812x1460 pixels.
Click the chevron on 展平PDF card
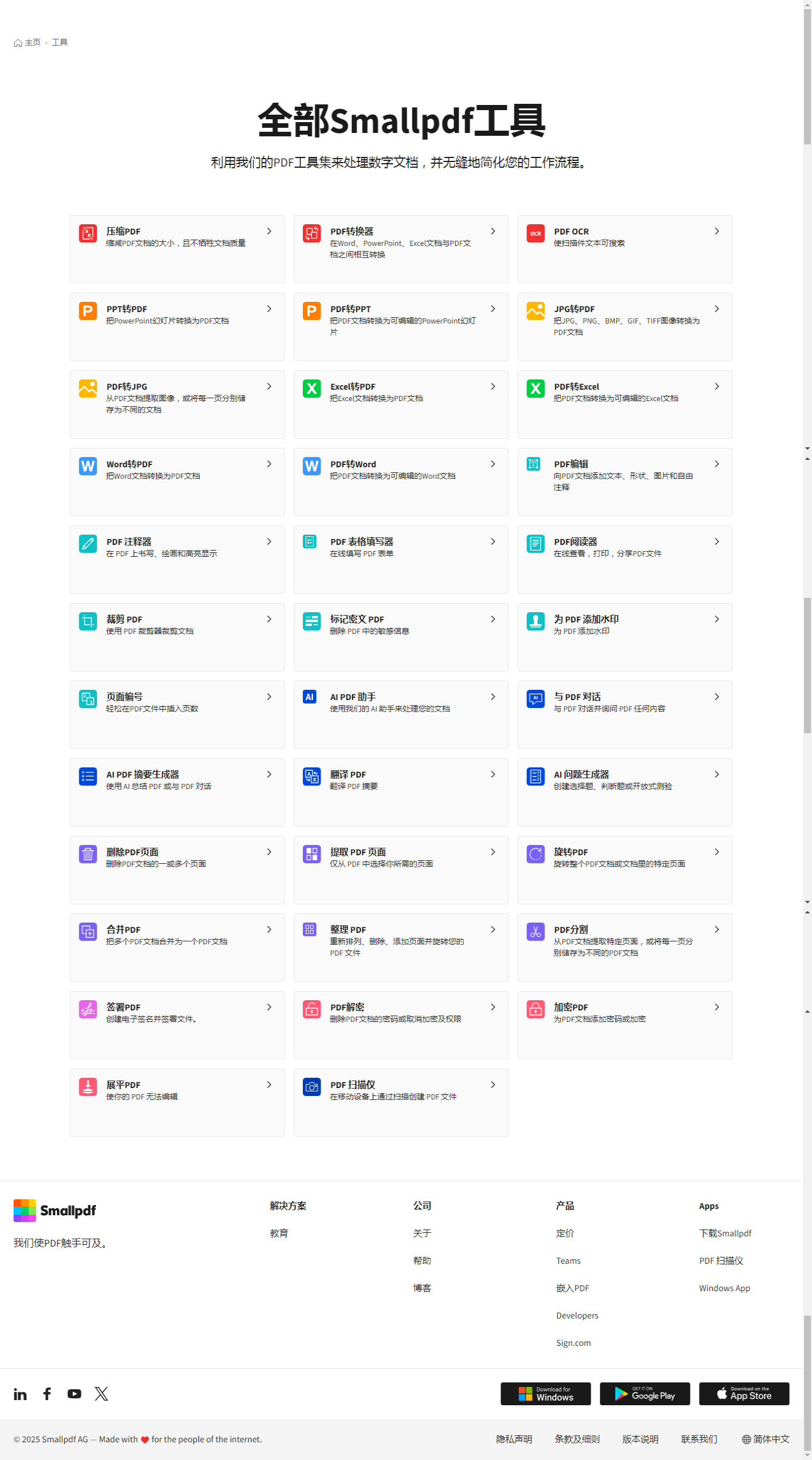coord(269,1085)
